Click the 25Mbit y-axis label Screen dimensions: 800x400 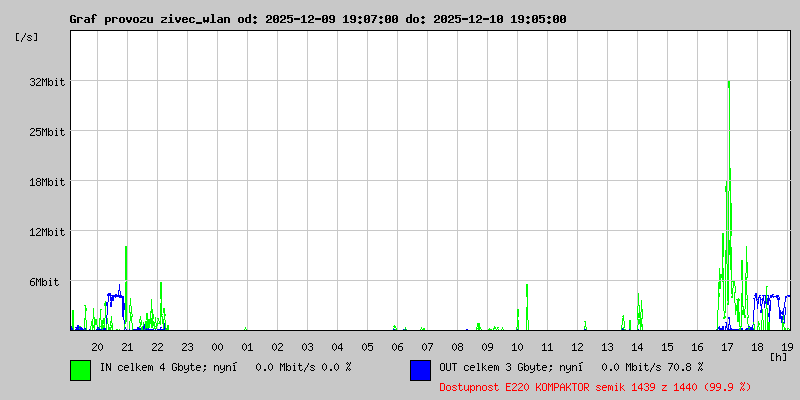[x=47, y=132]
